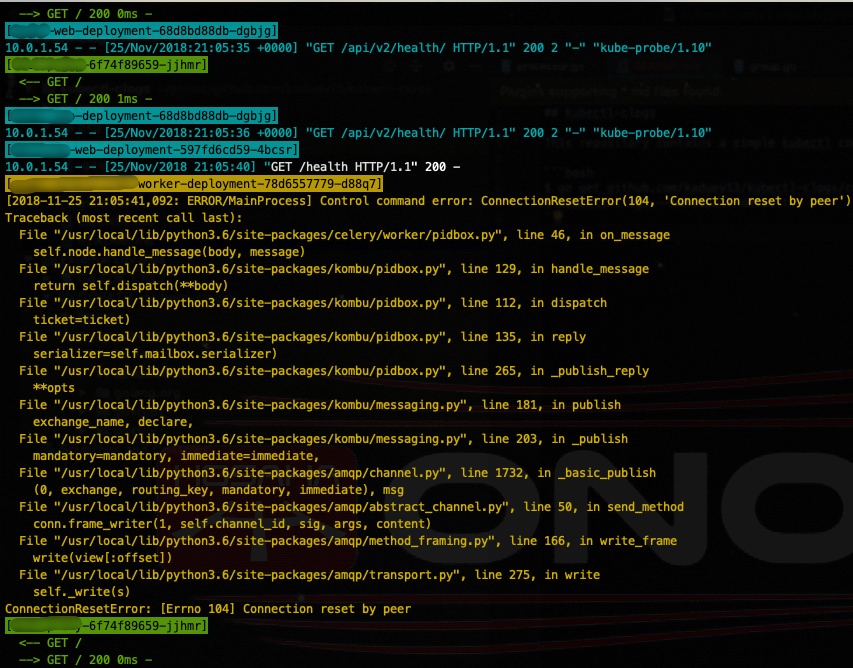Click the first green 6f74f89659-jjhmr pod label

[107, 65]
